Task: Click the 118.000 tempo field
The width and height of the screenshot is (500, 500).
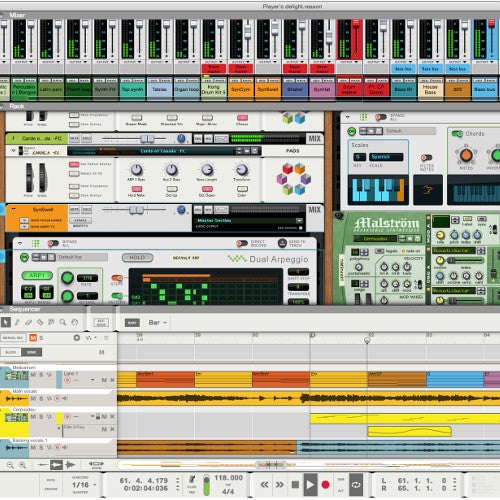Action: coord(228,478)
